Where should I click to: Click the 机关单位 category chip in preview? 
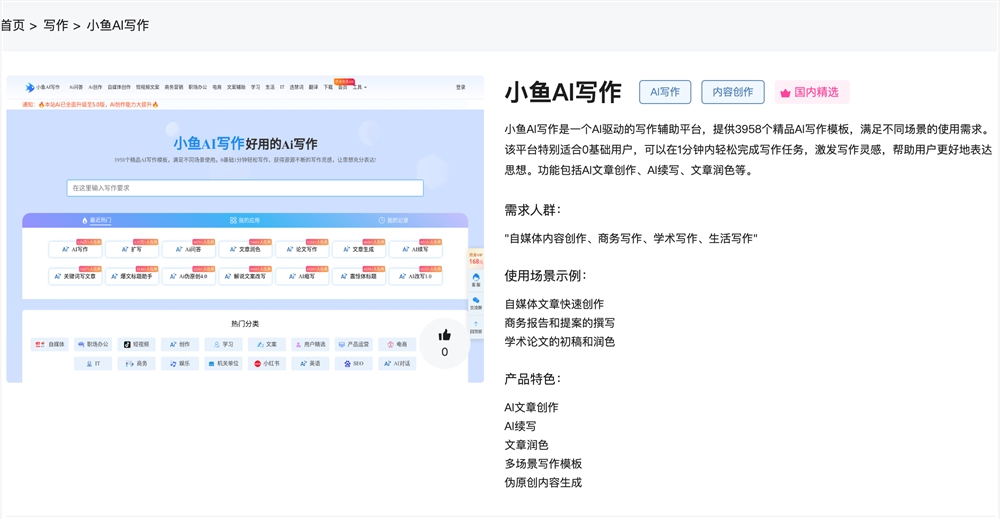[x=223, y=363]
